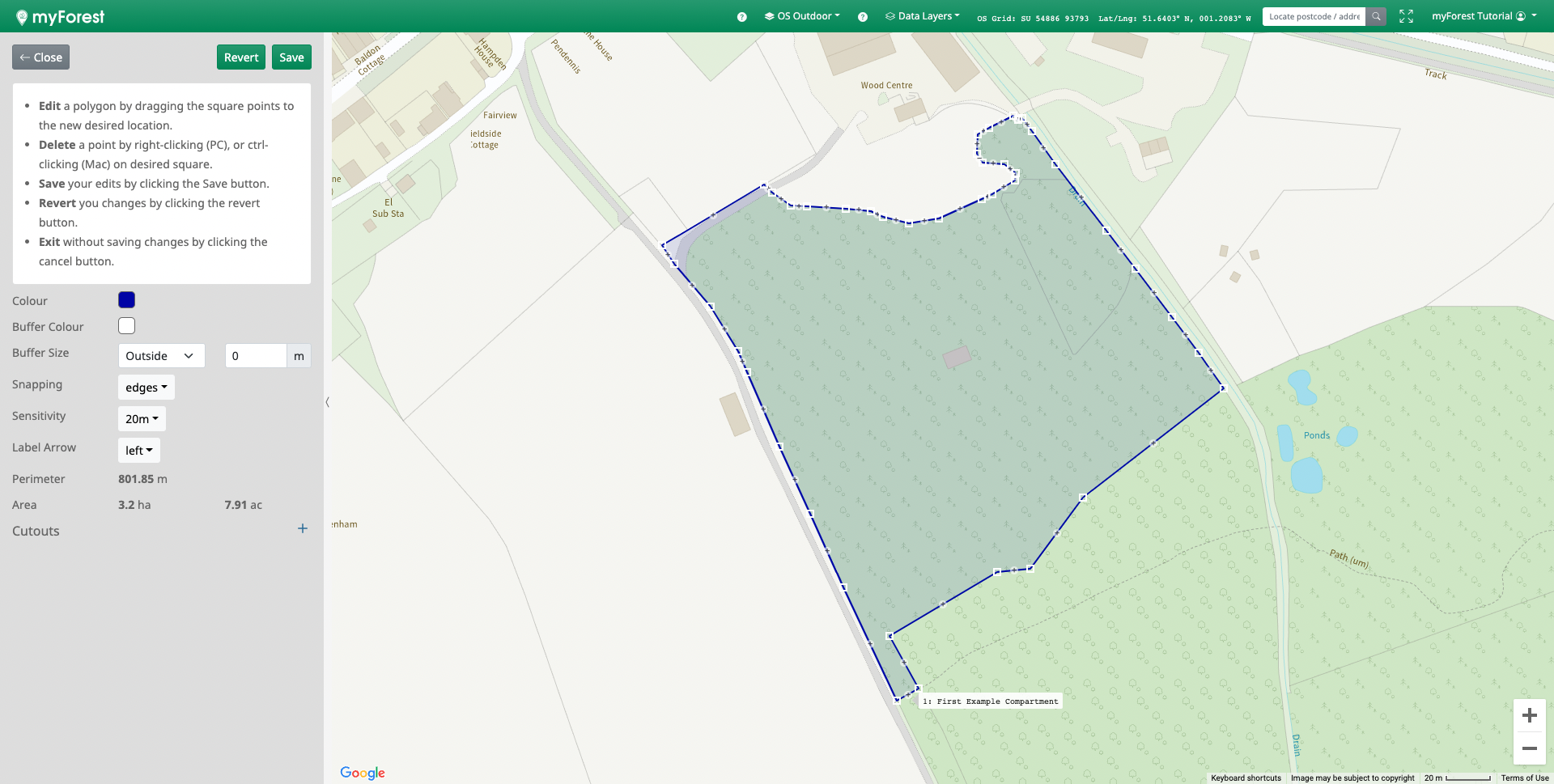Toggle fullscreen map view icon
The width and height of the screenshot is (1554, 784).
1406,16
